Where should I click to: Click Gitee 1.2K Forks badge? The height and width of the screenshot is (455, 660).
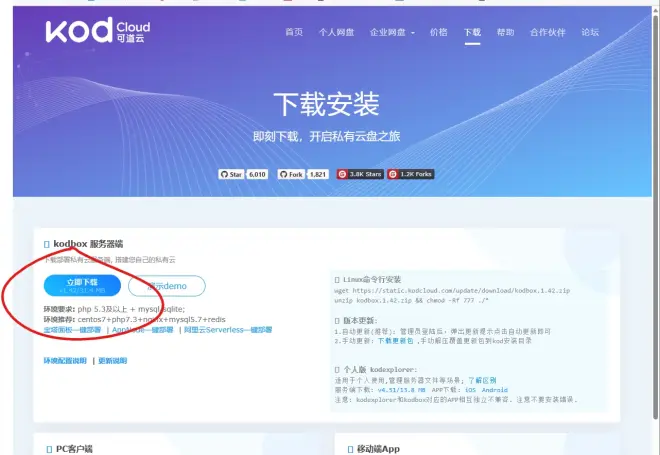click(411, 174)
